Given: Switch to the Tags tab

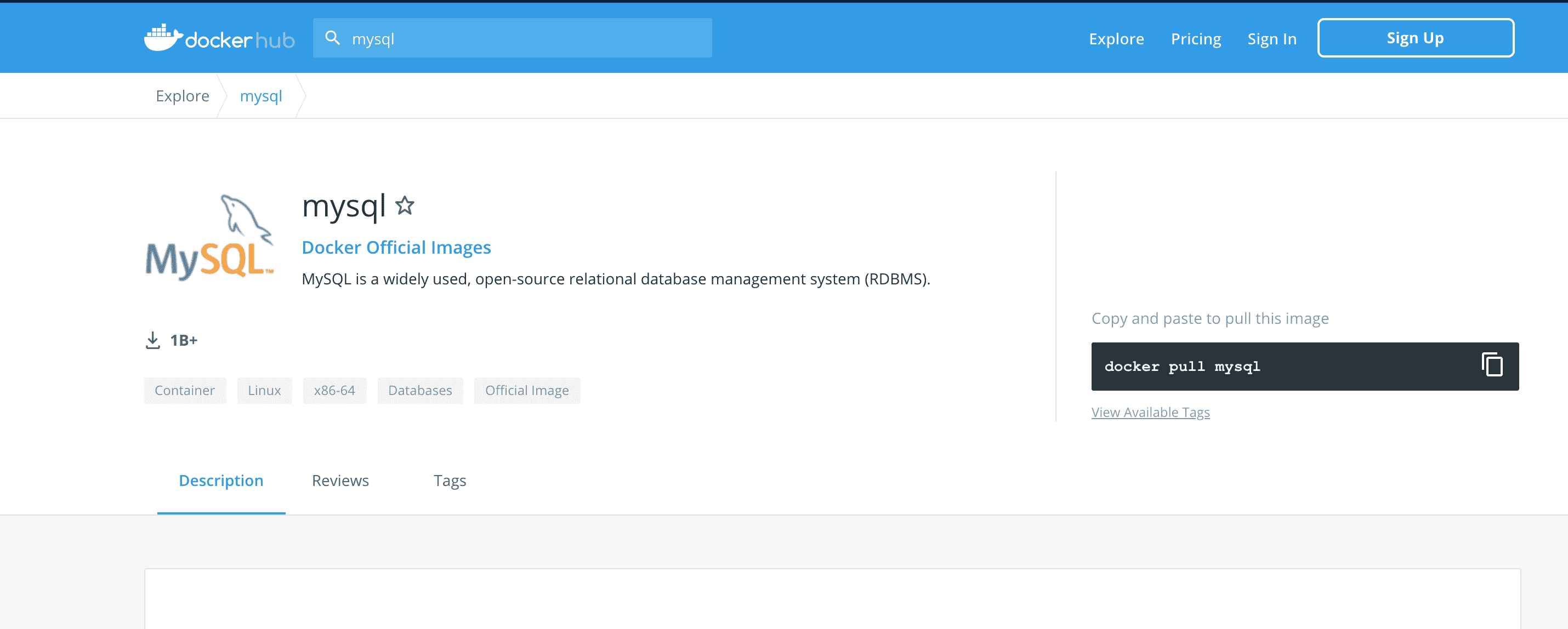Looking at the screenshot, I should click(x=449, y=480).
